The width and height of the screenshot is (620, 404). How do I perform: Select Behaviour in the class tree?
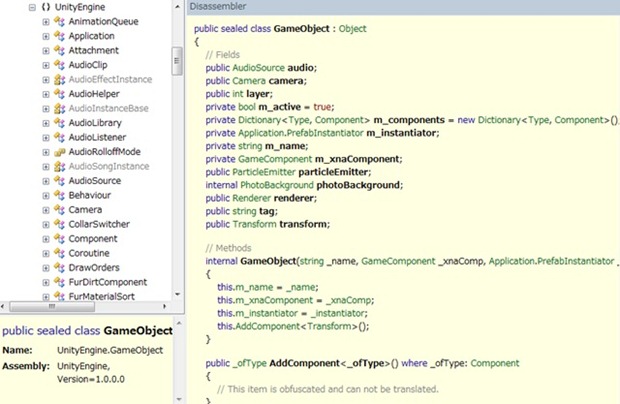(x=89, y=195)
